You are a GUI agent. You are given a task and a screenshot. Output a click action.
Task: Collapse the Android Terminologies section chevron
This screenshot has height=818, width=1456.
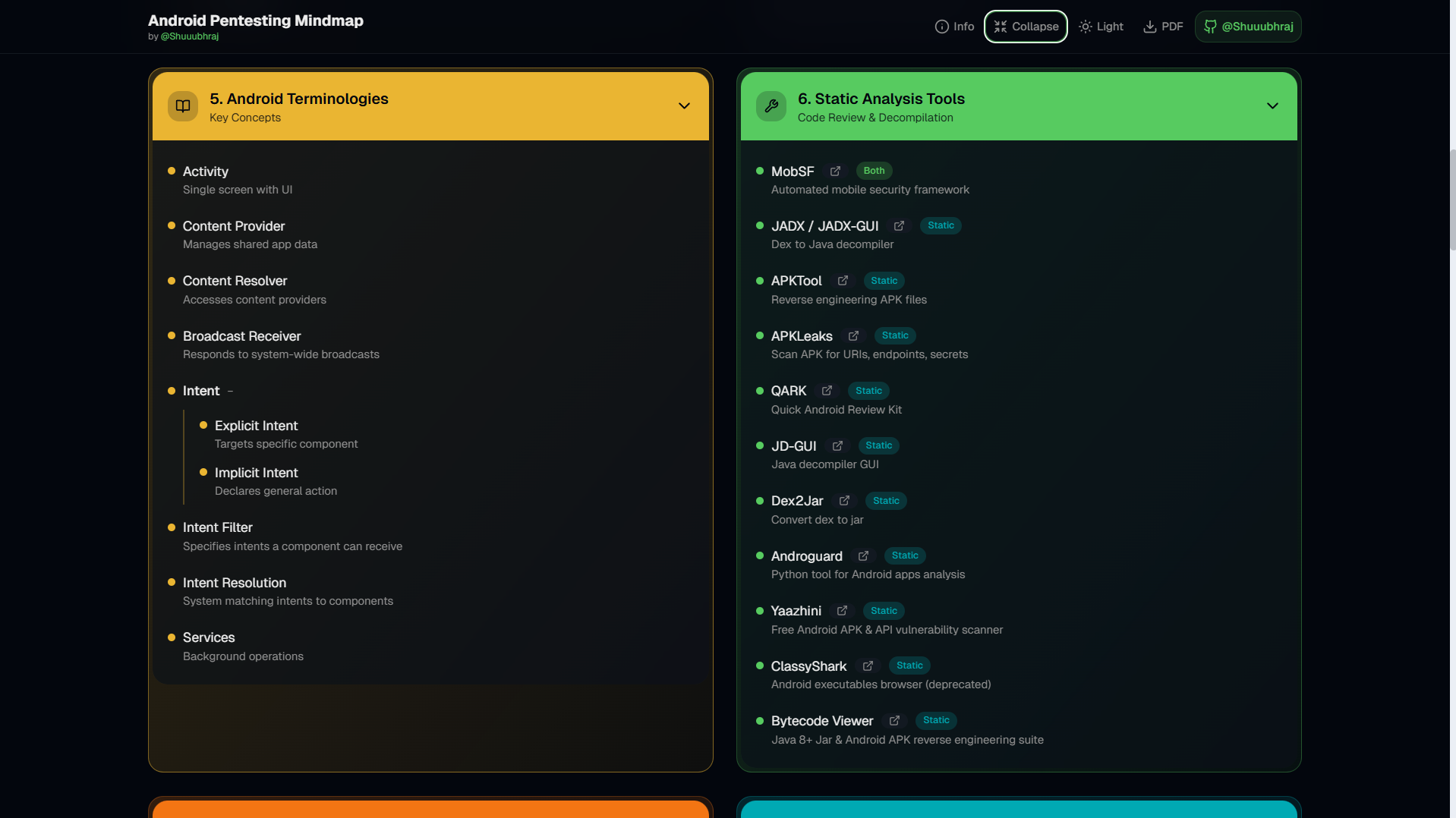pos(684,106)
